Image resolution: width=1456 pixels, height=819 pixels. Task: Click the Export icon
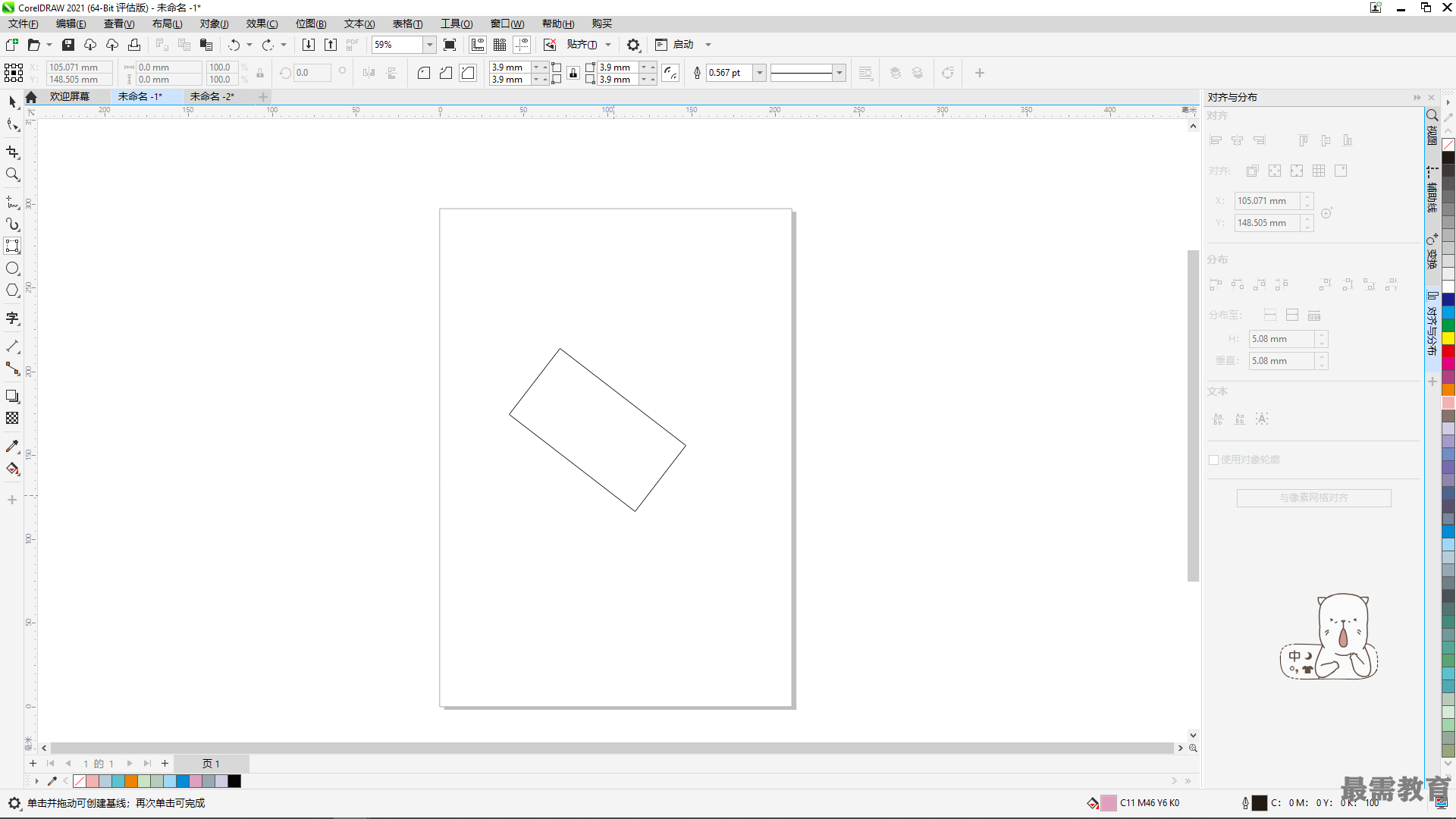[331, 45]
